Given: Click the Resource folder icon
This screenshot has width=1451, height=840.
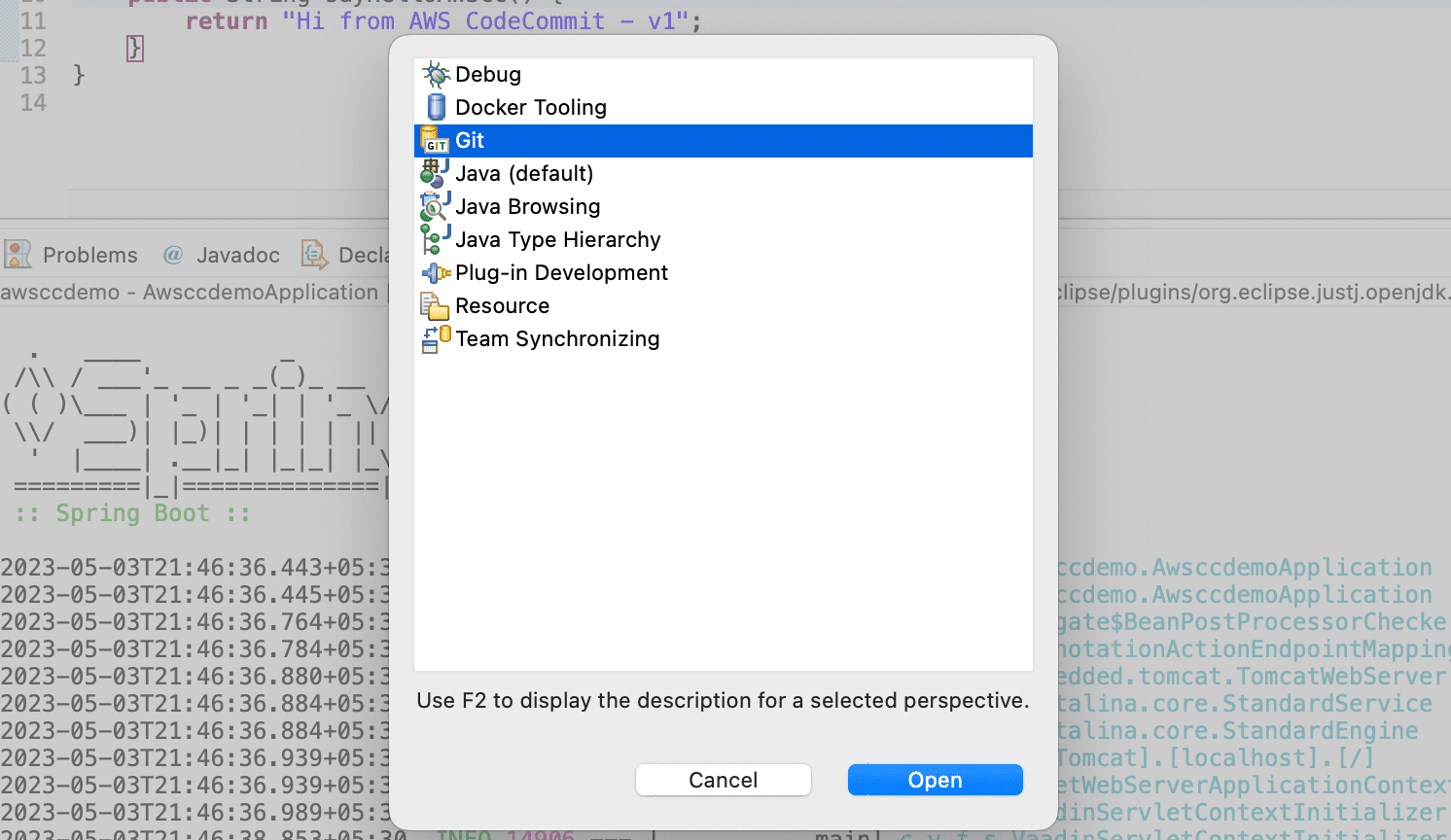Looking at the screenshot, I should click(x=435, y=306).
